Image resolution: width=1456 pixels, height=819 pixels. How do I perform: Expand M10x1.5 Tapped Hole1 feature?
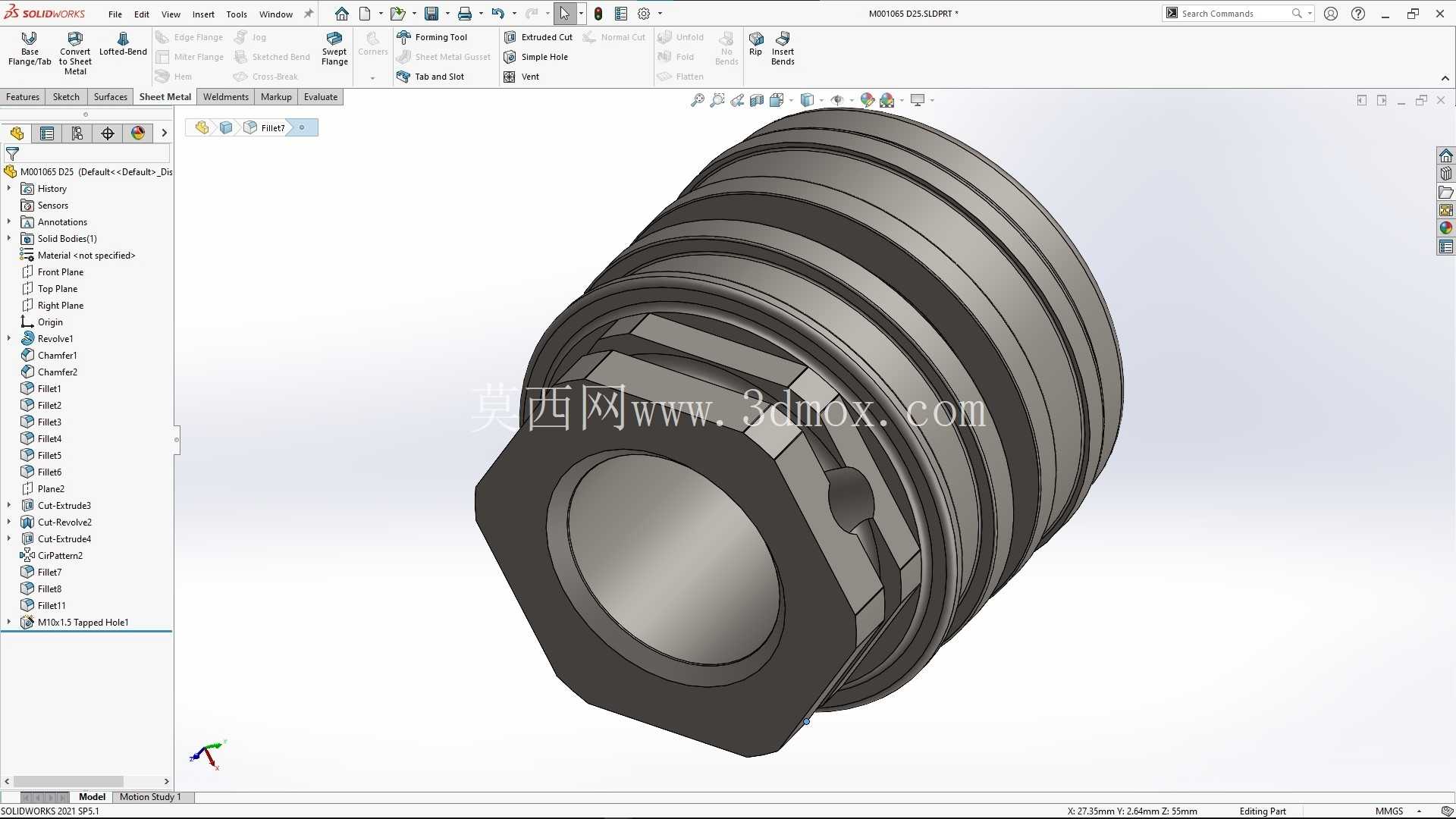pyautogui.click(x=9, y=622)
